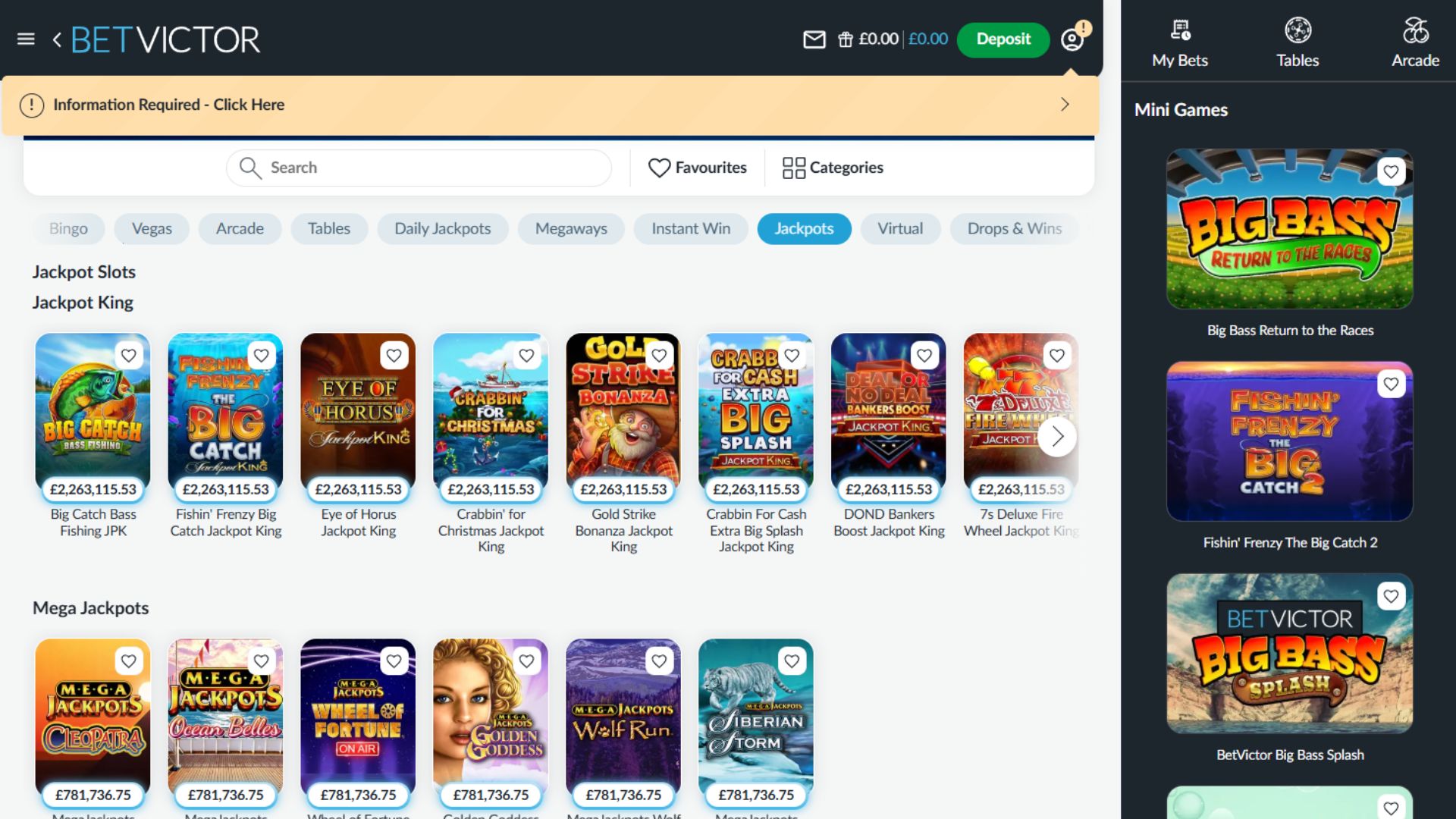Open Eye of Horus Jackpot King thumbnail
1456x819 pixels.
click(358, 410)
